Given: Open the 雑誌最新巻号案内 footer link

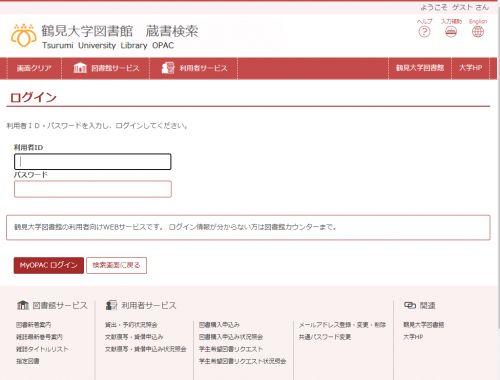Looking at the screenshot, I should tap(39, 337).
